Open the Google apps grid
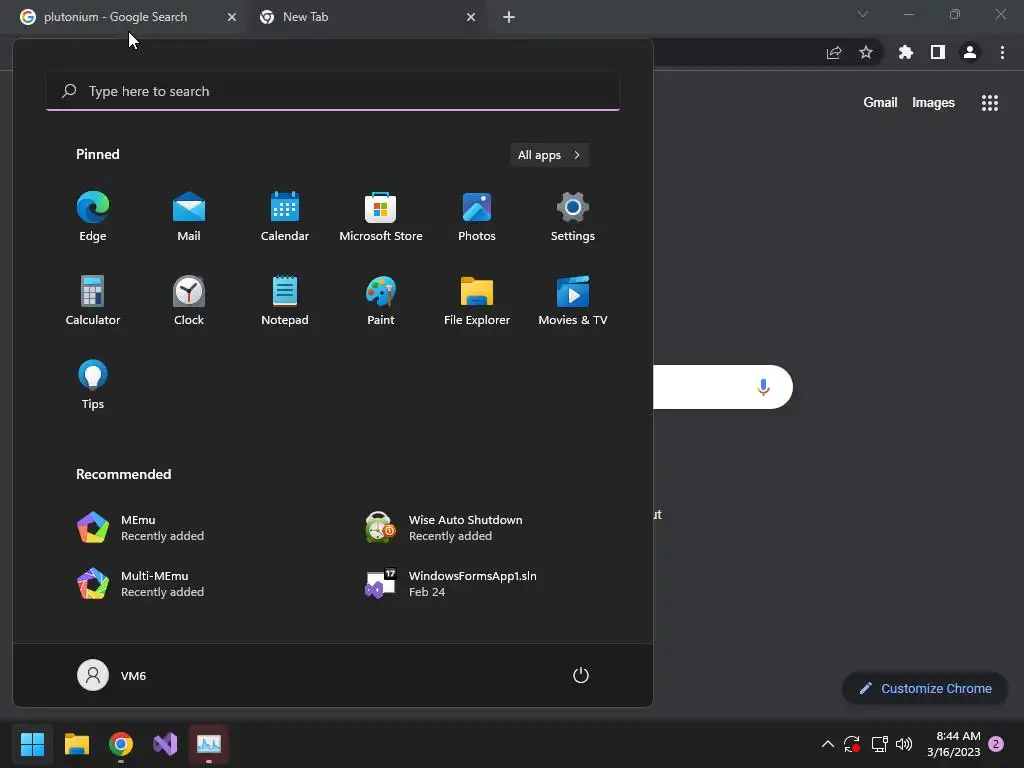Viewport: 1024px width, 768px height. click(x=990, y=103)
